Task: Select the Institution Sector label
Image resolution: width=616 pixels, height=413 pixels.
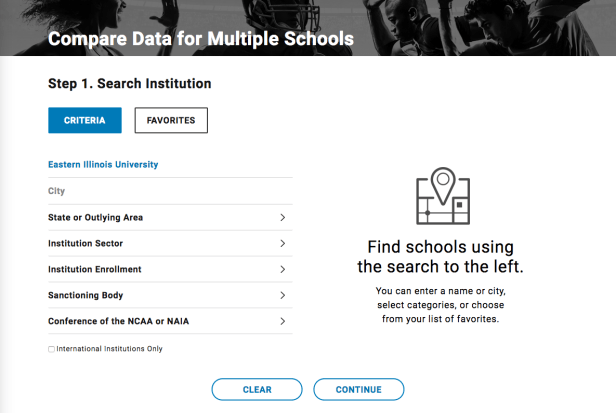Action: (x=86, y=243)
